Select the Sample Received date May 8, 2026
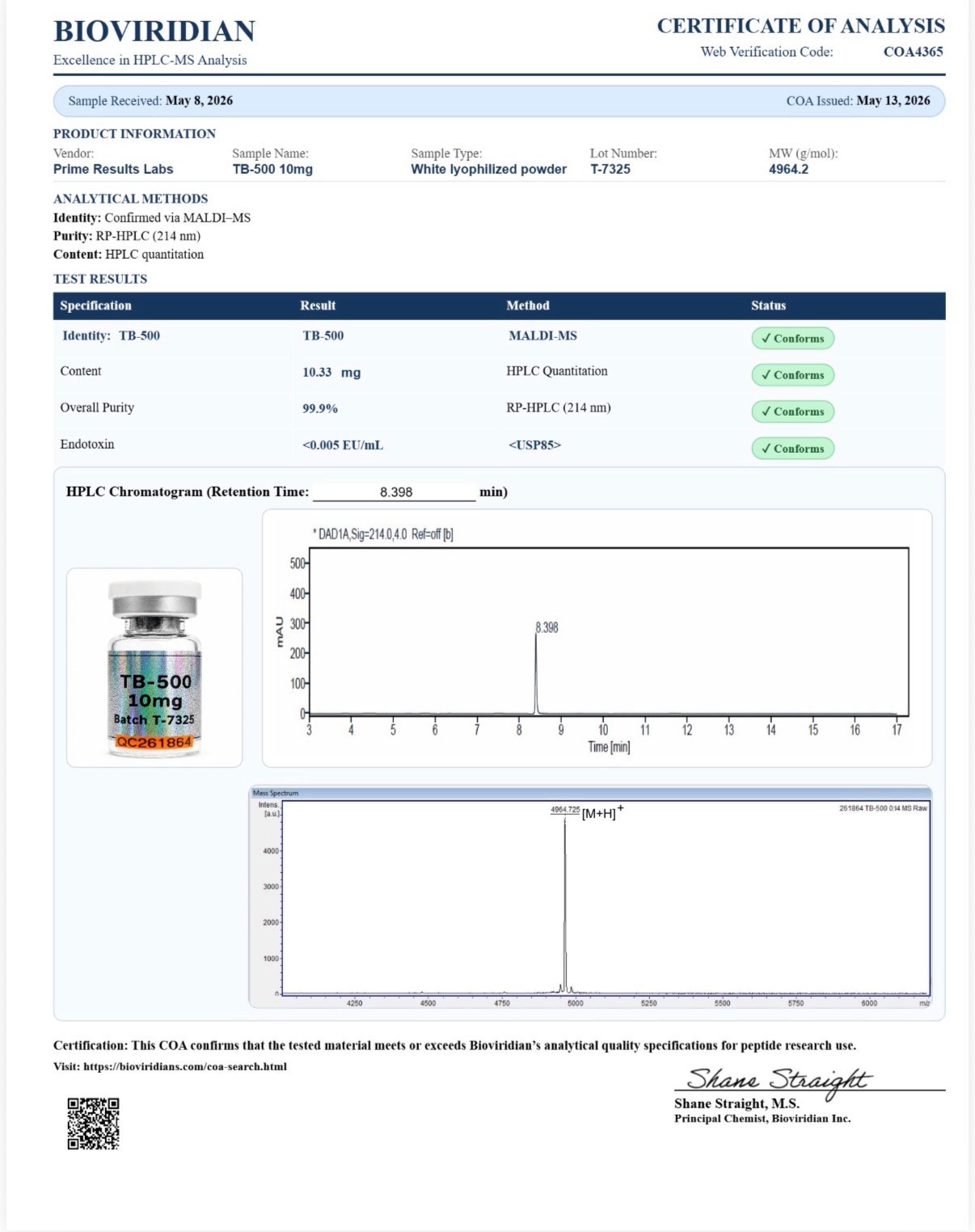Image resolution: width=975 pixels, height=1232 pixels. coord(199,100)
